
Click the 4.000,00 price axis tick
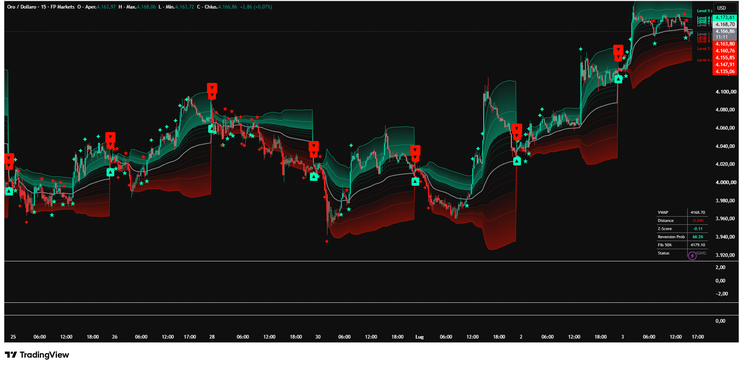[725, 182]
